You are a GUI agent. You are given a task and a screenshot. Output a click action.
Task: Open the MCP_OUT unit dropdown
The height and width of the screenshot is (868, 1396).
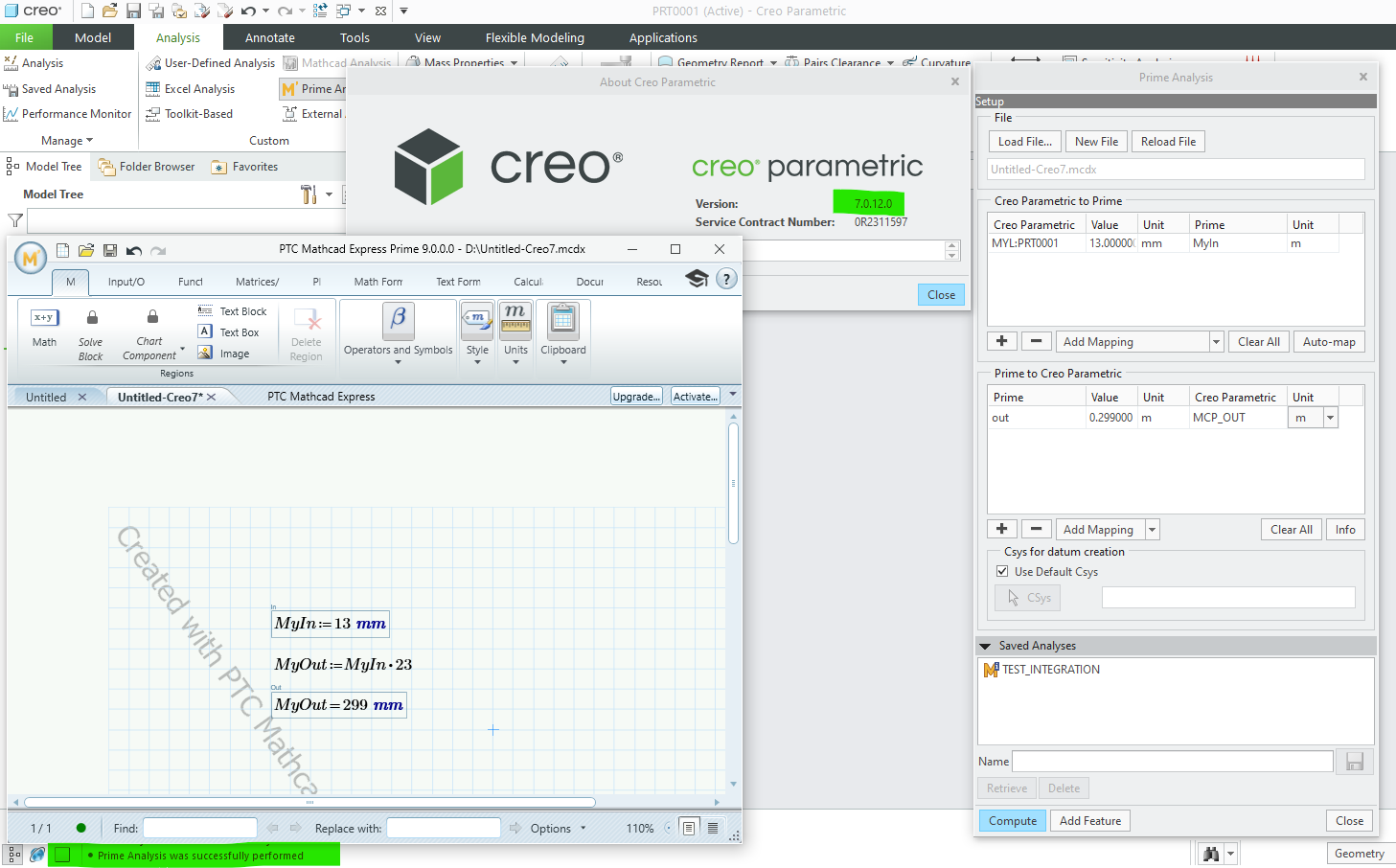(x=1330, y=418)
